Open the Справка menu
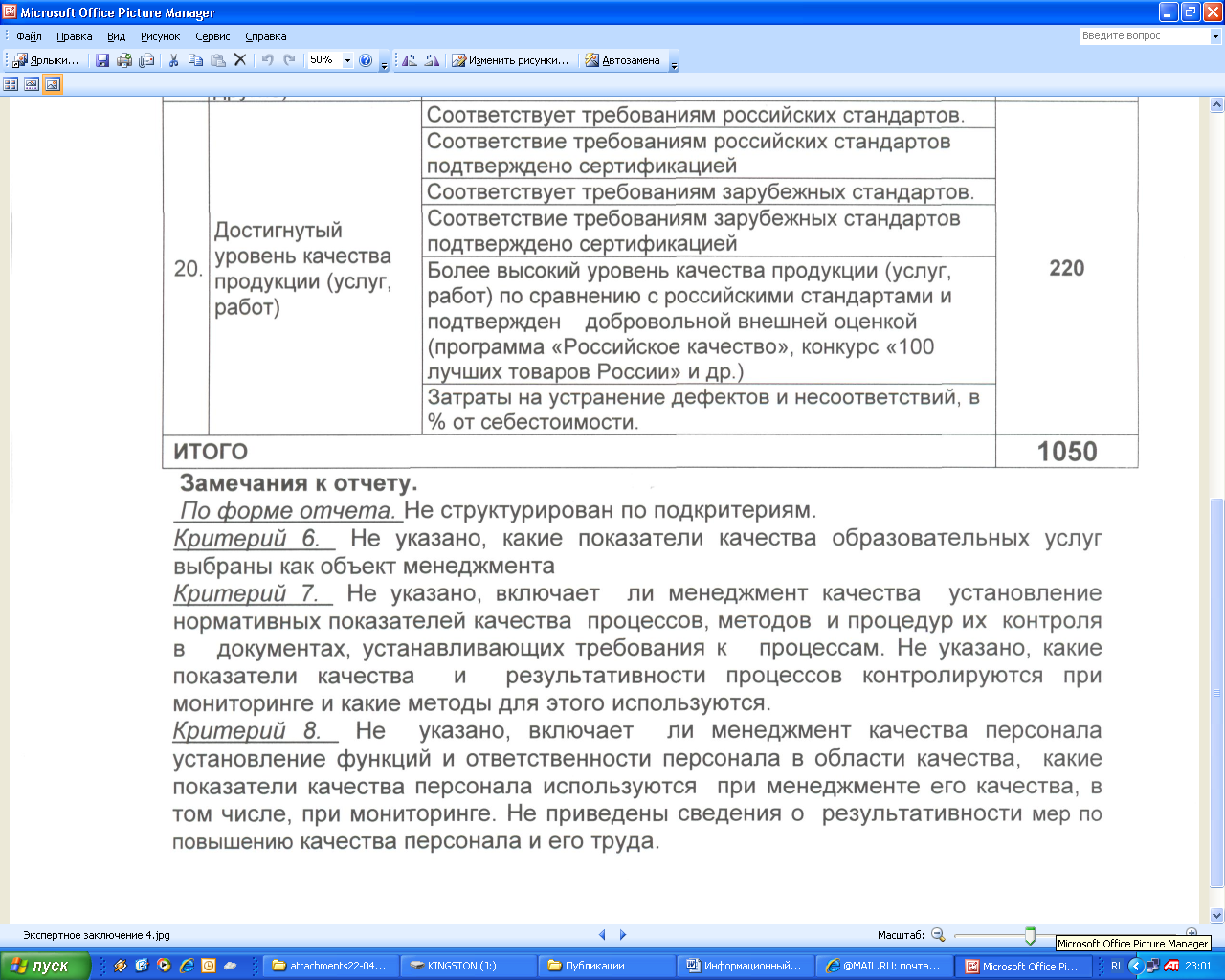Screen dimensions: 1225x980 (265, 36)
